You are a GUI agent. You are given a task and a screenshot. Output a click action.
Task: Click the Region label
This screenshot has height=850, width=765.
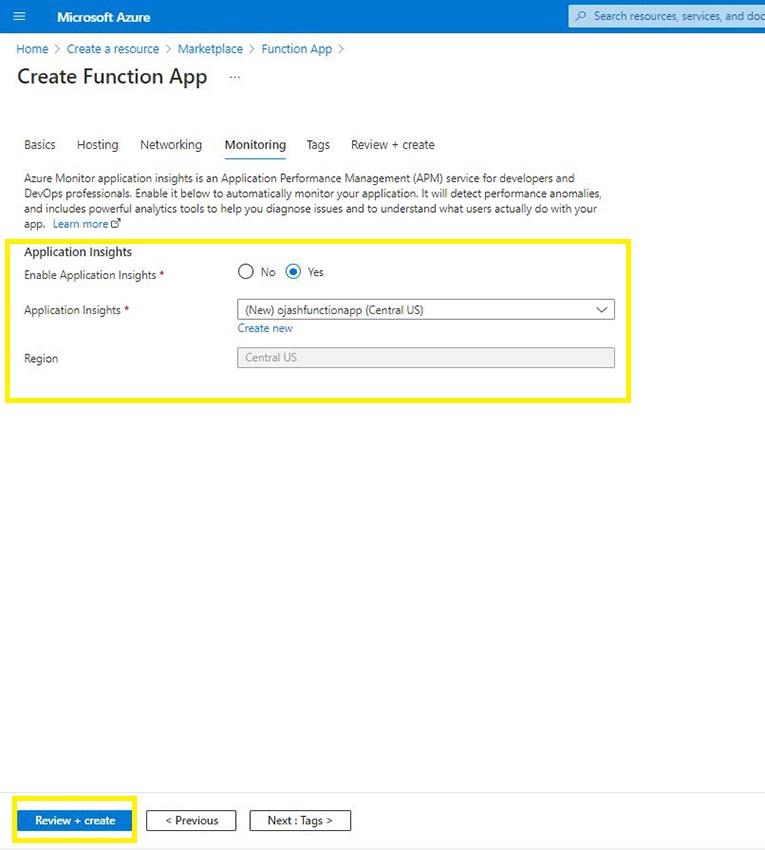click(x=41, y=358)
